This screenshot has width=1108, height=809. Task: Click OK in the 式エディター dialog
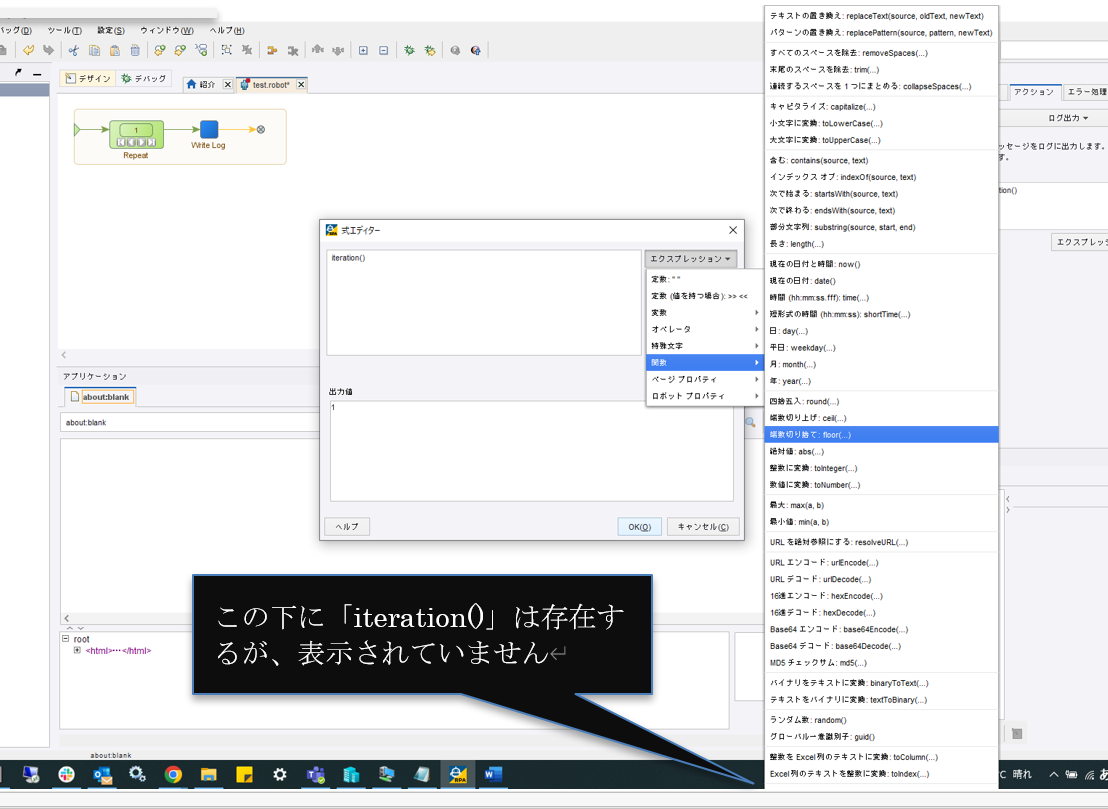[x=638, y=526]
